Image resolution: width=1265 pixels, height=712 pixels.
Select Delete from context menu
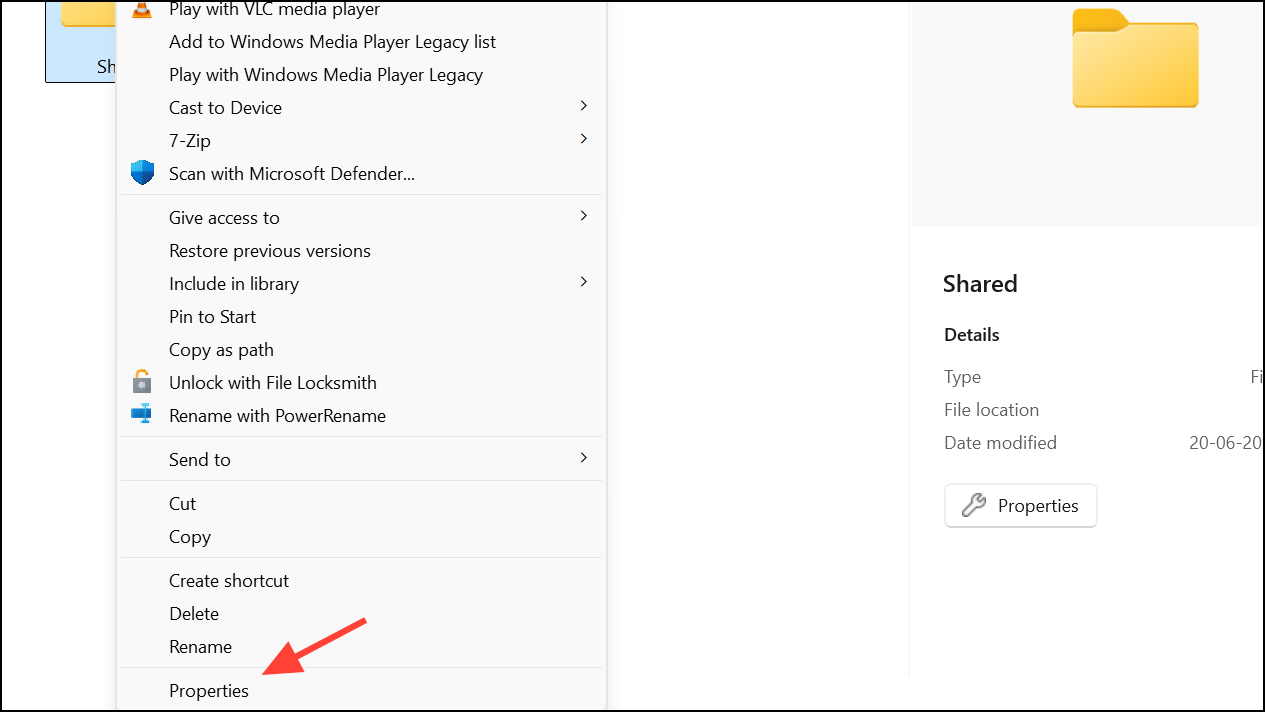pos(361,614)
